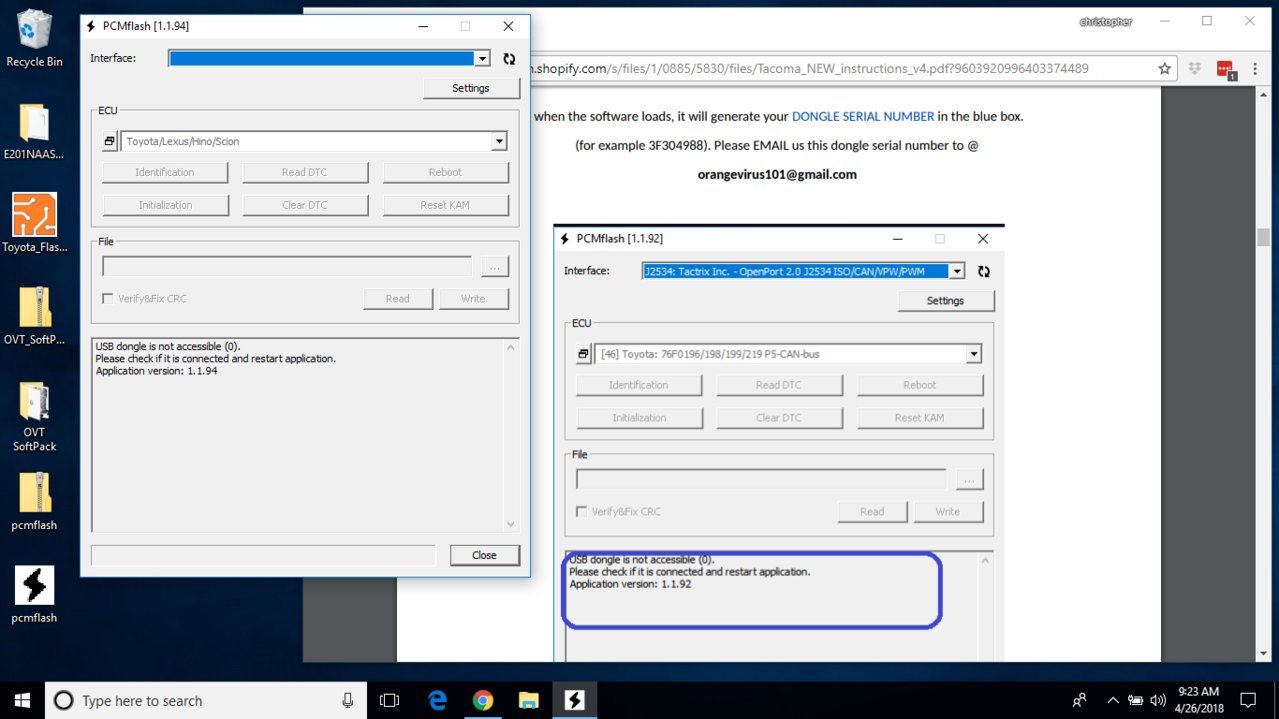
Task: Select the OVT_SoftP zip archive icon
Action: (34, 316)
